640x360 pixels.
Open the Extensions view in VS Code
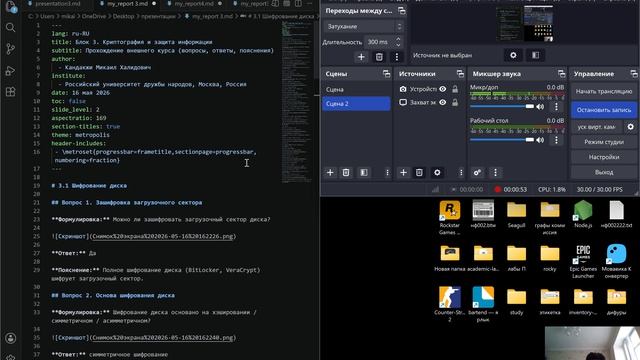tap(11, 92)
